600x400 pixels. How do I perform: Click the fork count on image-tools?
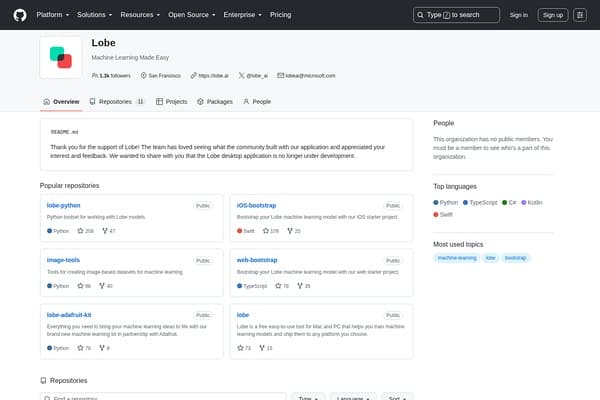[x=106, y=286]
